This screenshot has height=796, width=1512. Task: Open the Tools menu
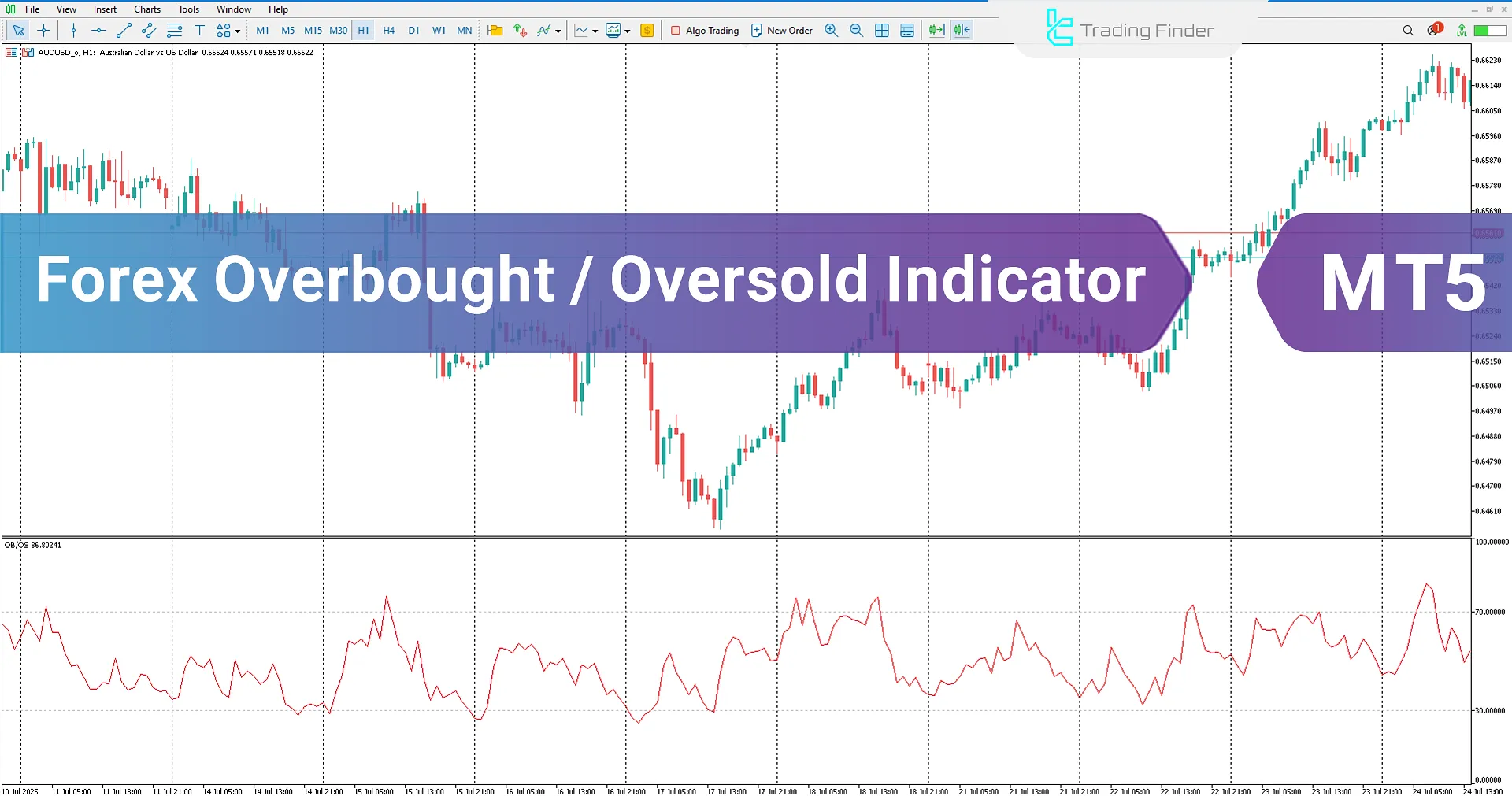[188, 9]
